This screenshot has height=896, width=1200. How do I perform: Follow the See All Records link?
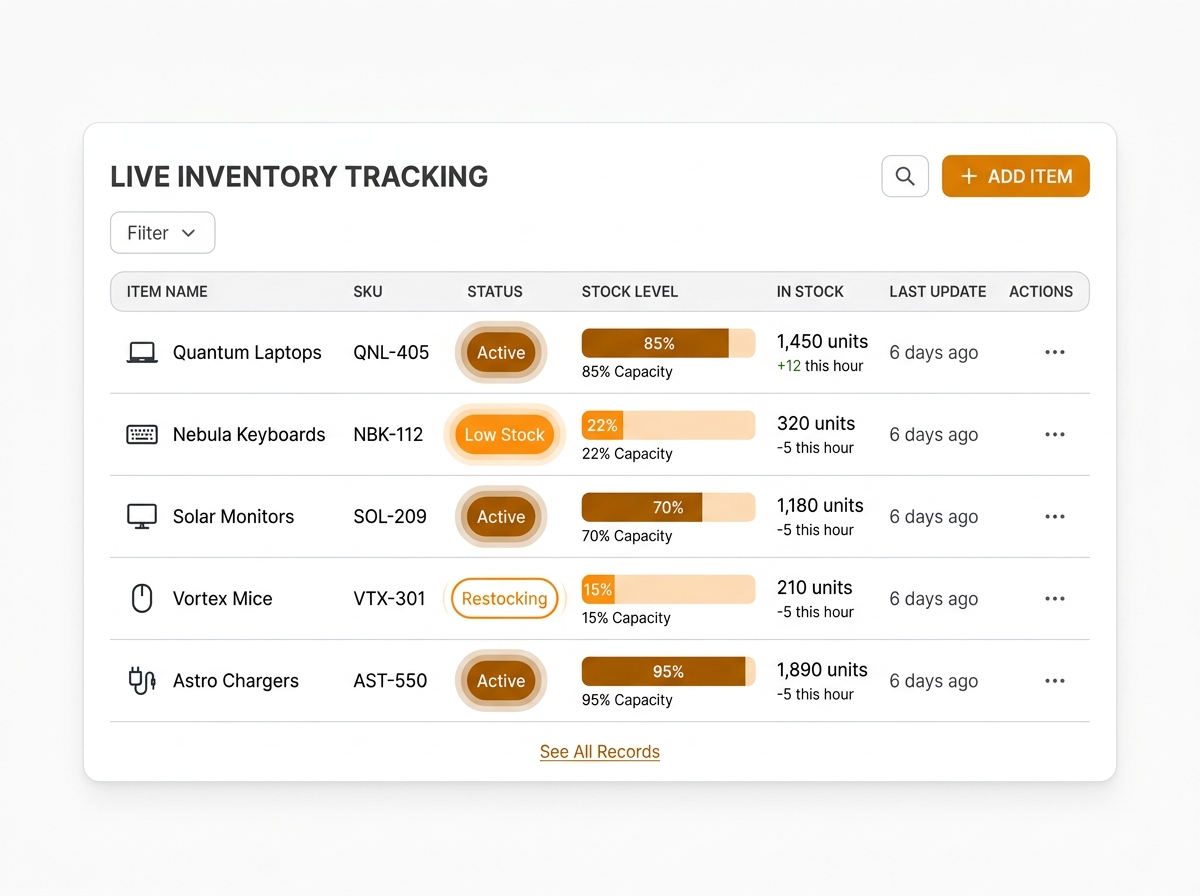coord(600,752)
